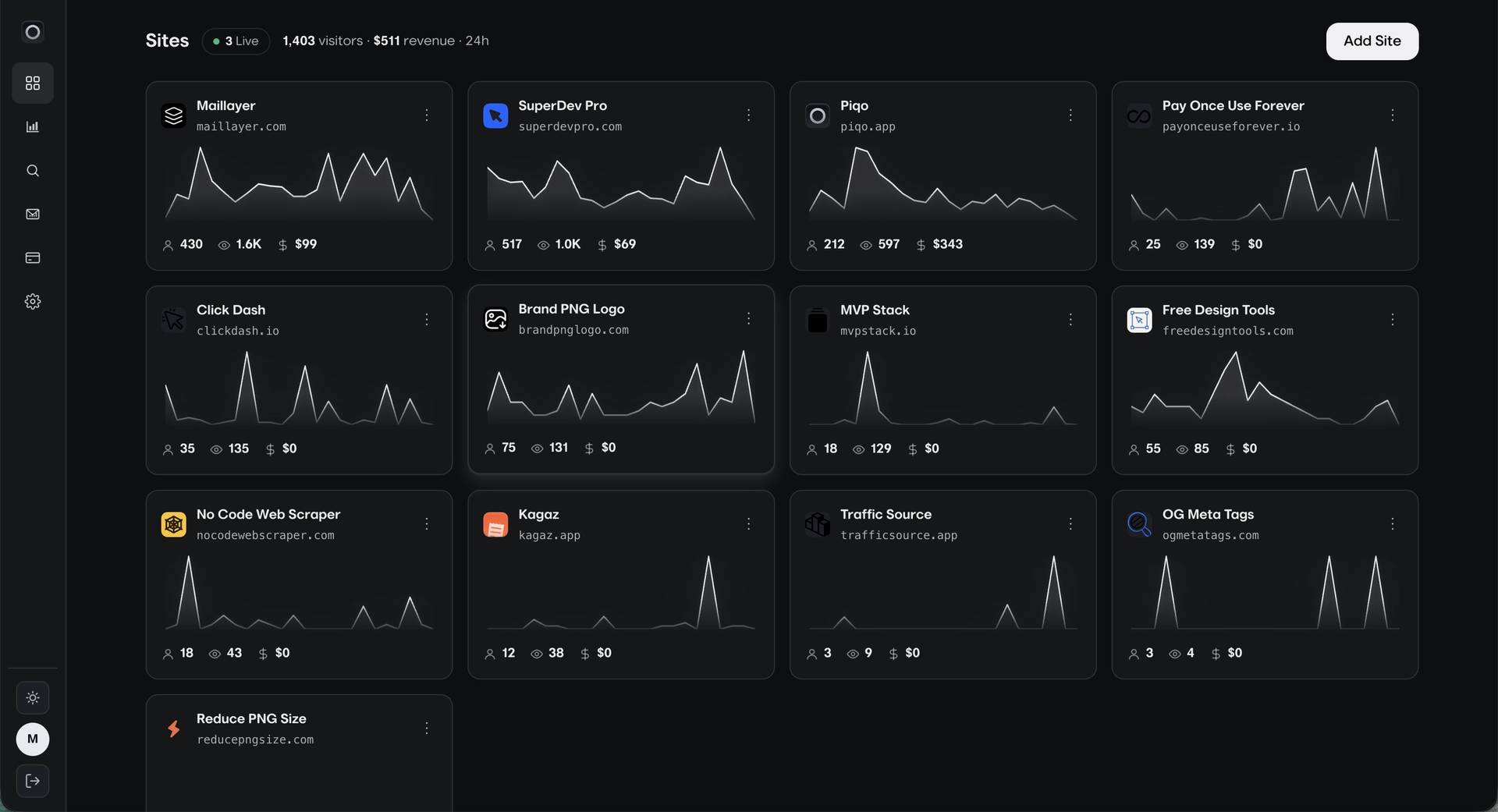Open the No Code Web Scraper menu
This screenshot has width=1498, height=812.
coord(427,524)
